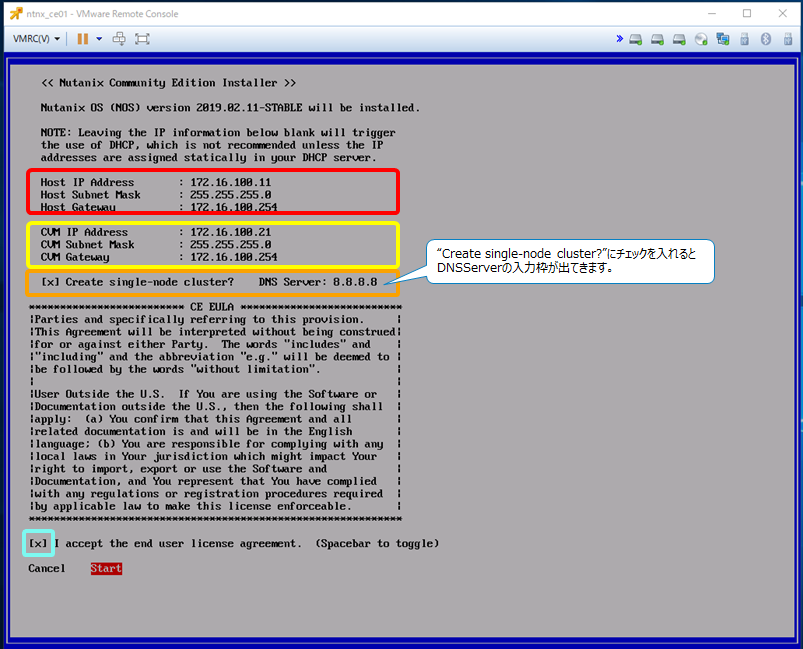Viewport: 803px width, 649px height.
Task: Expand the power options arrow beside pause
Action: tap(99, 39)
